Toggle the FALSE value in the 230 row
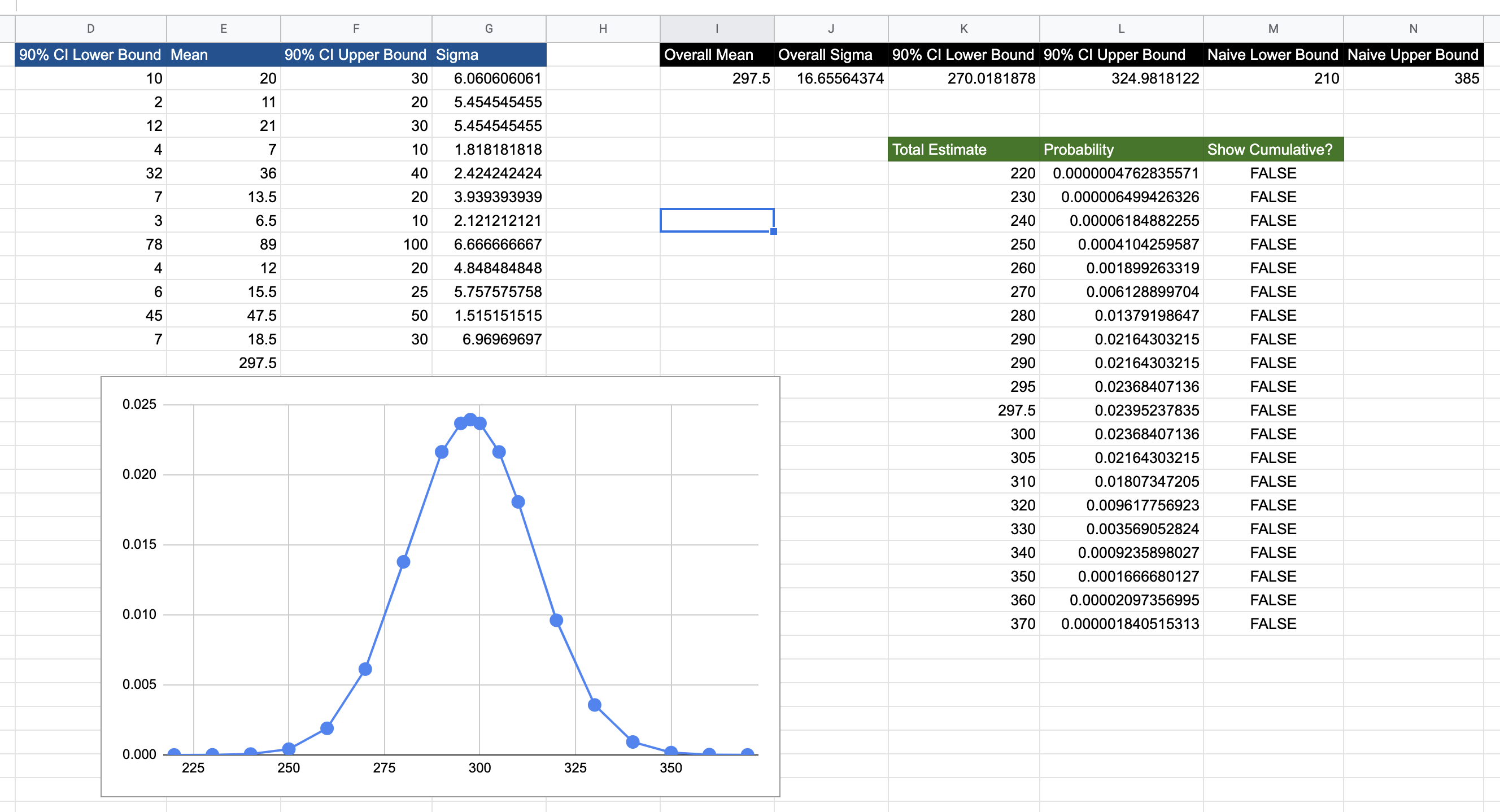Screen dimensions: 1500x812 click(1274, 197)
